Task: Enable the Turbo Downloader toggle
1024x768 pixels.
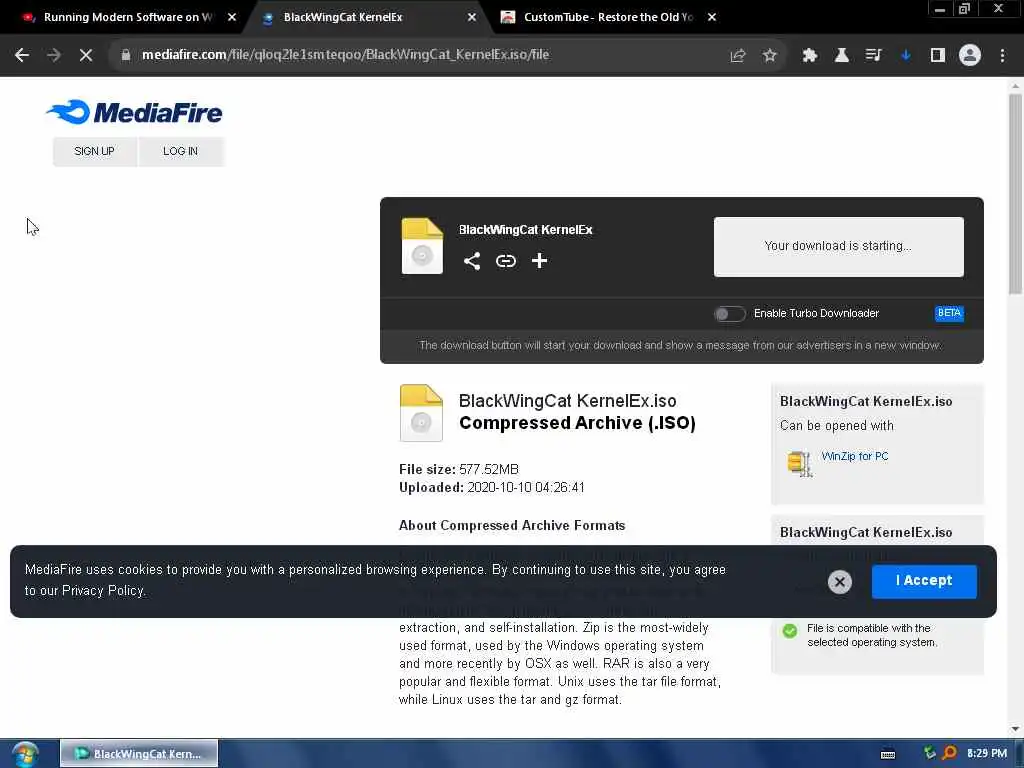Action: (x=729, y=314)
